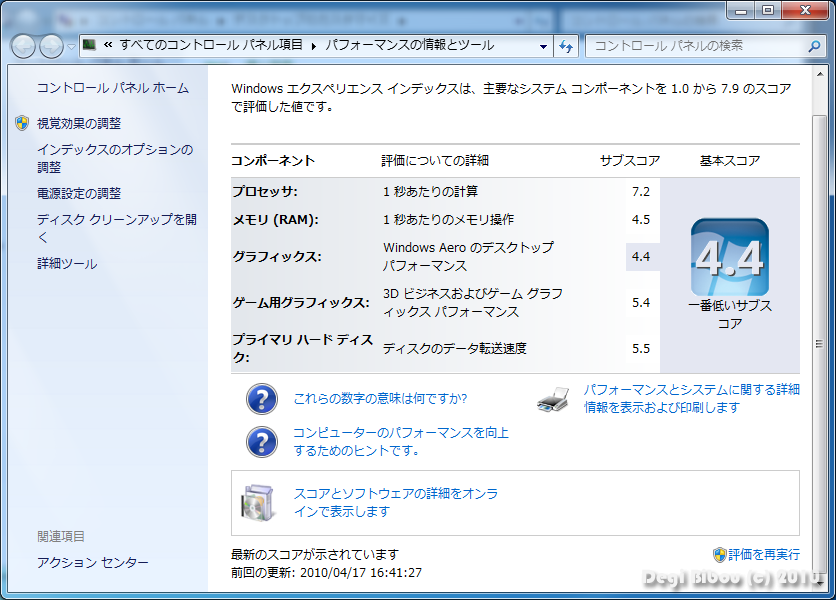The height and width of the screenshot is (600, 836).
Task: Click the shield icon beside 評価を再実行
Action: pyautogui.click(x=720, y=555)
